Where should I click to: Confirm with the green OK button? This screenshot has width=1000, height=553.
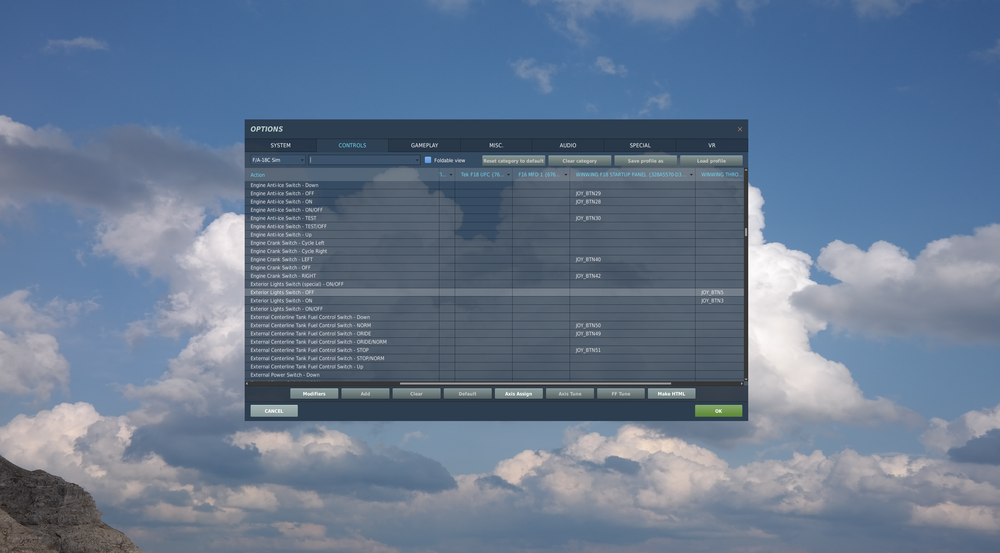click(719, 411)
